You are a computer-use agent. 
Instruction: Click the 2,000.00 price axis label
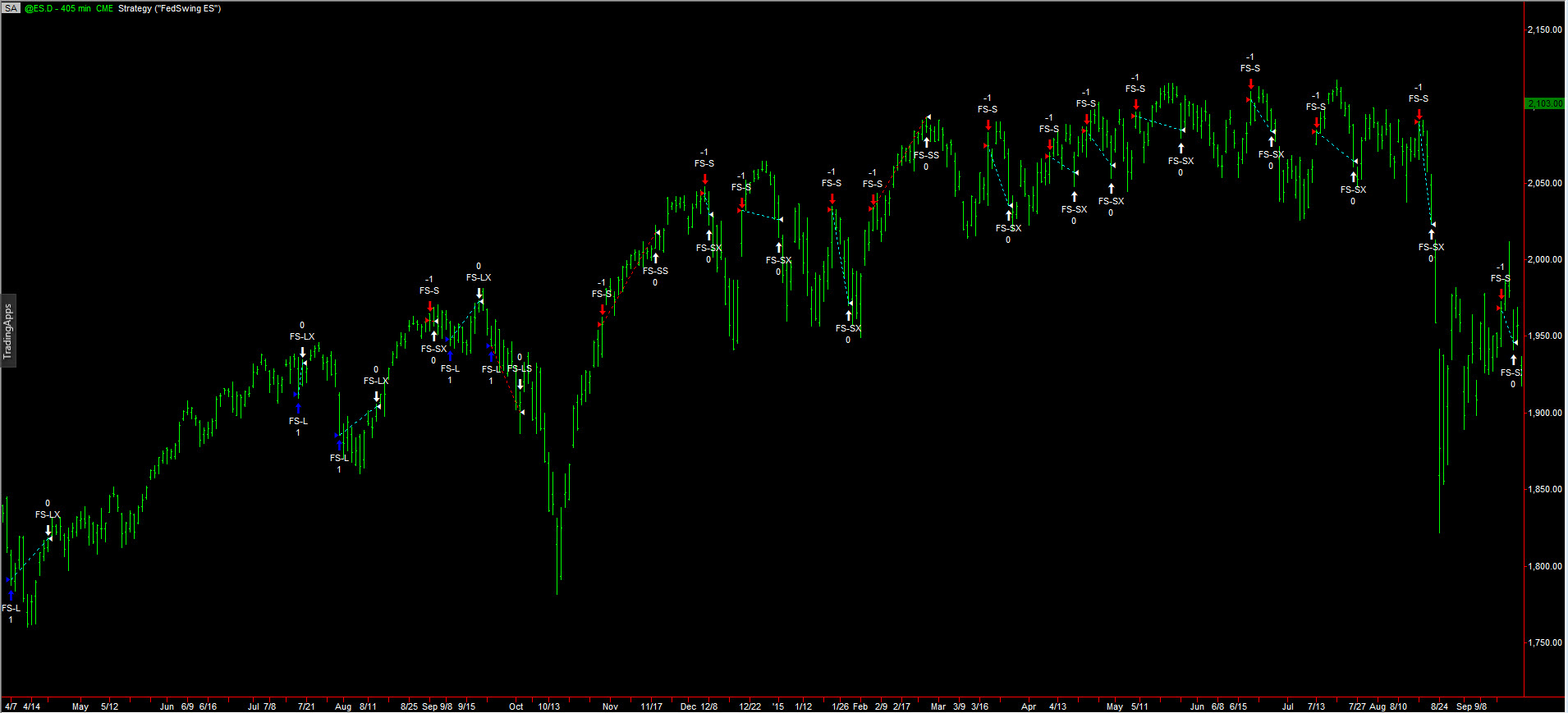(x=1544, y=259)
